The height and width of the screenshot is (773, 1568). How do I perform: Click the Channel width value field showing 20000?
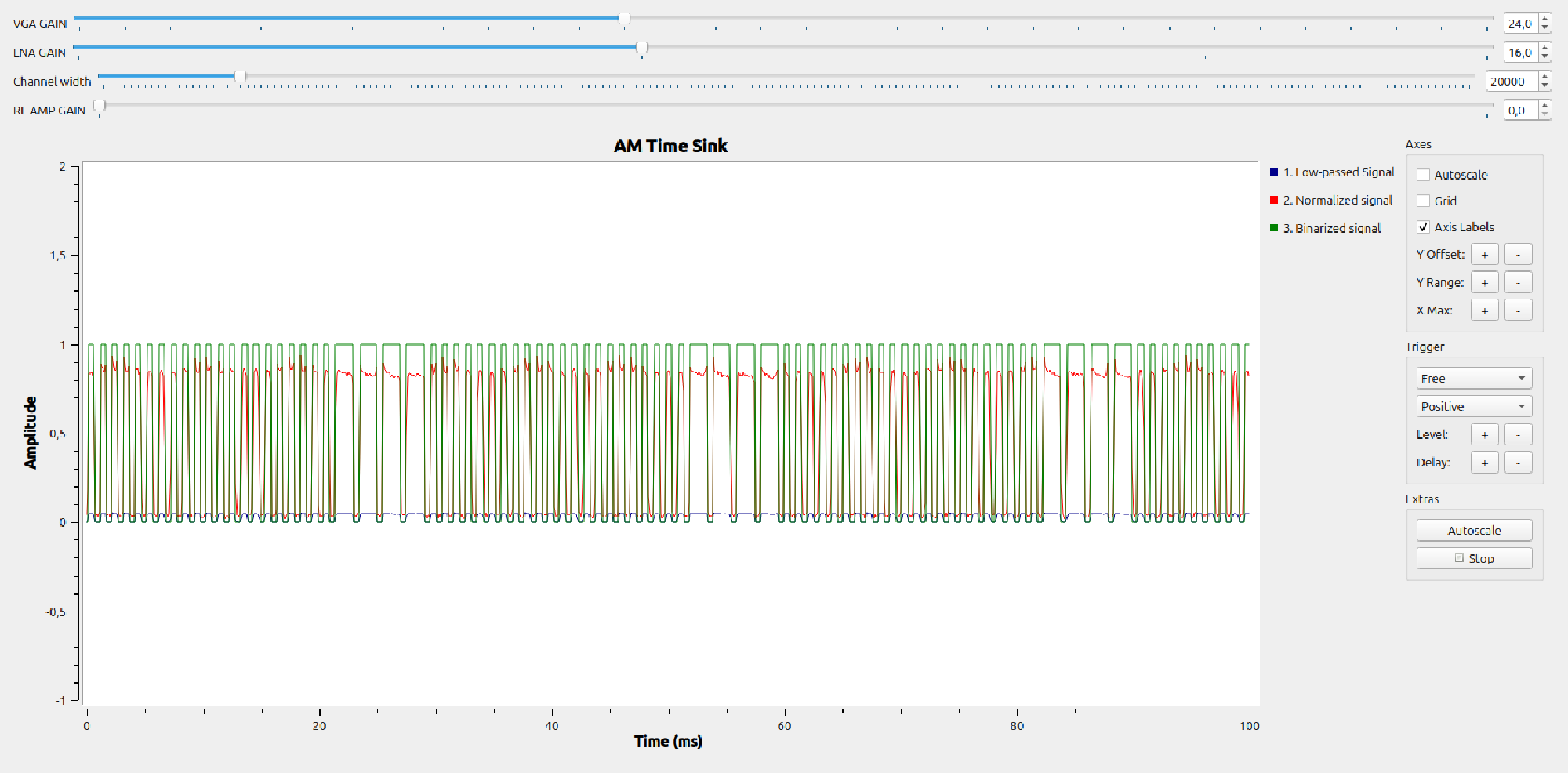click(x=1513, y=81)
